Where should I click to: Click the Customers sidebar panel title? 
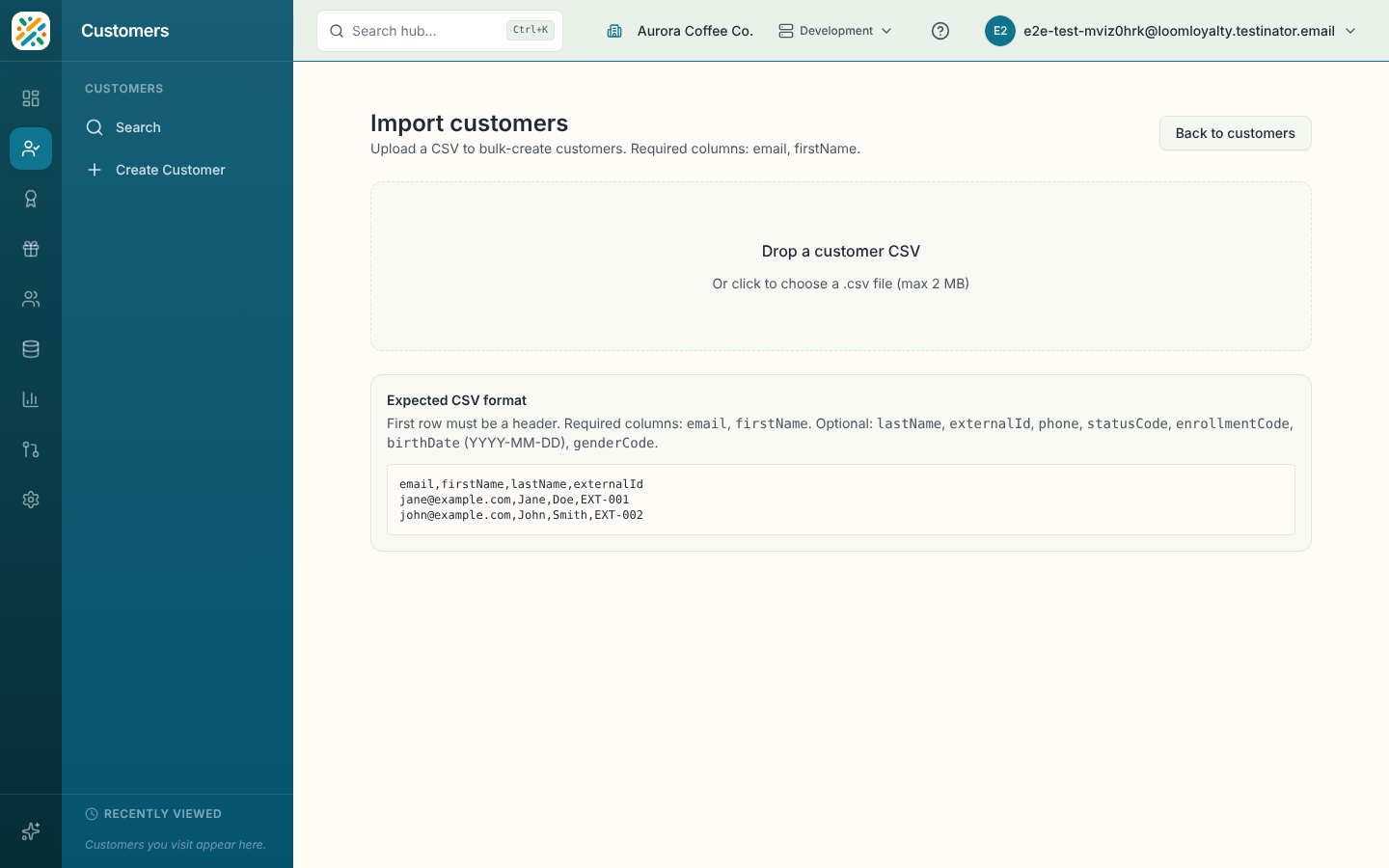tap(125, 31)
